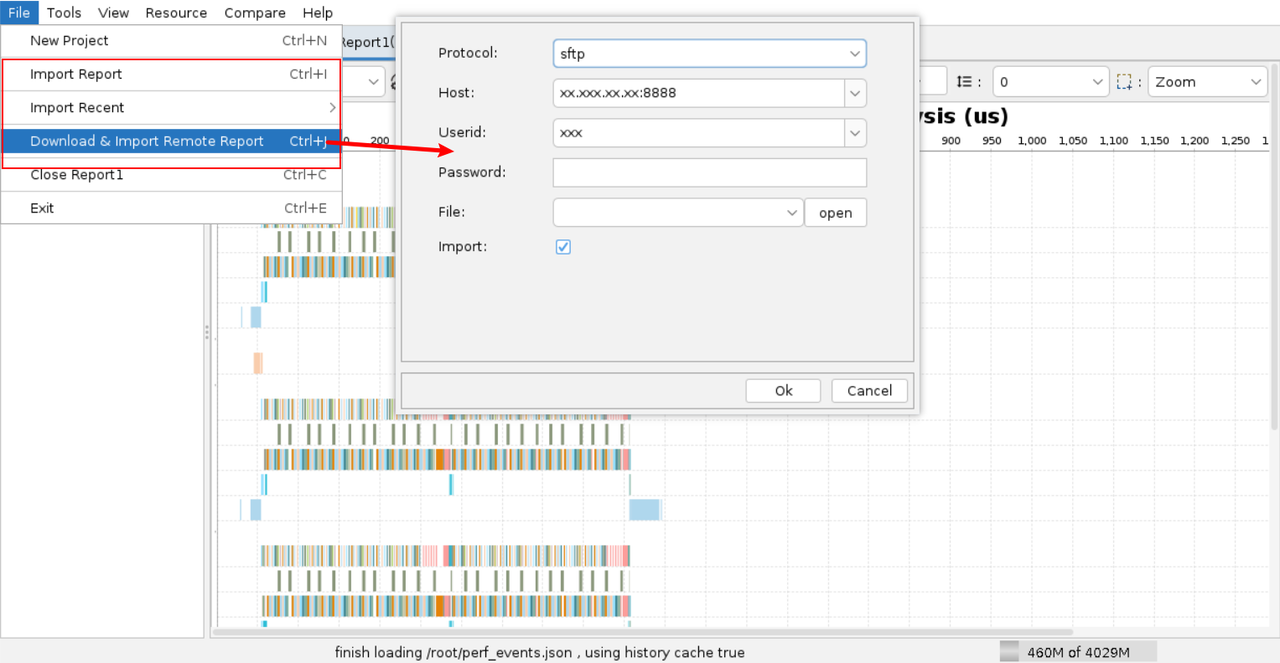
Task: Click the 460M of 4029M memory bar
Action: (x=1078, y=652)
